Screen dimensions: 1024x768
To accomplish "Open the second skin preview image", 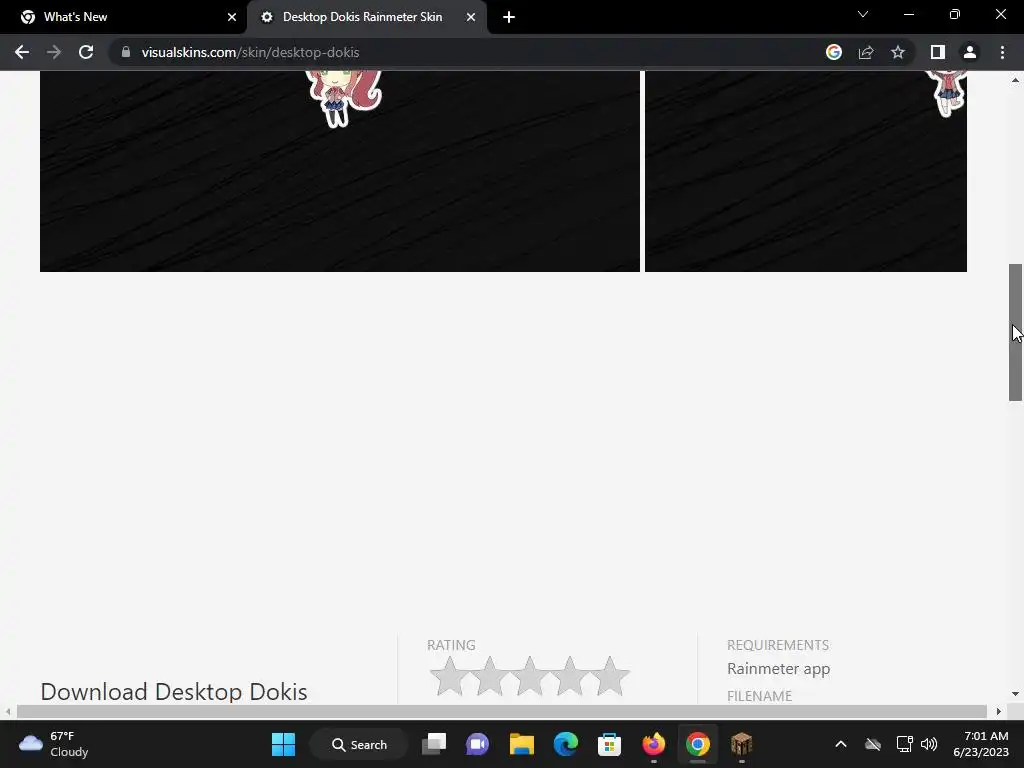I will pos(805,171).
